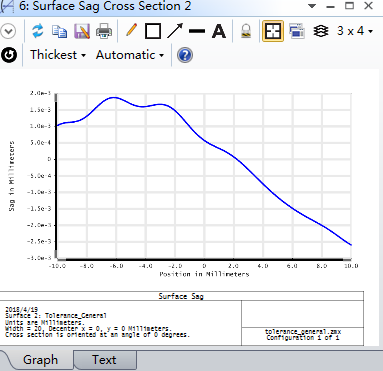This screenshot has height=371, width=383.
Task: Save the plot using the floppy disk icon
Action: pyautogui.click(x=82, y=31)
